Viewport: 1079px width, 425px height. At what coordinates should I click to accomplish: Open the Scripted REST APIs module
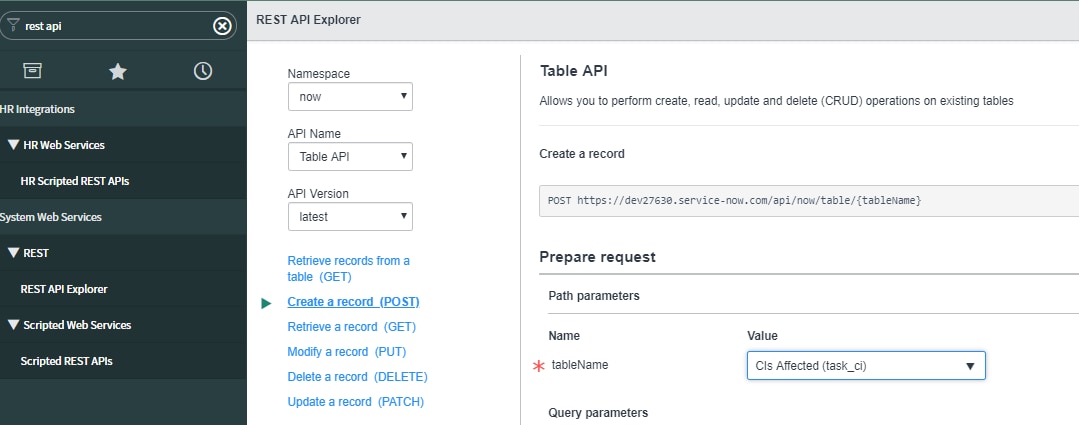tap(67, 361)
